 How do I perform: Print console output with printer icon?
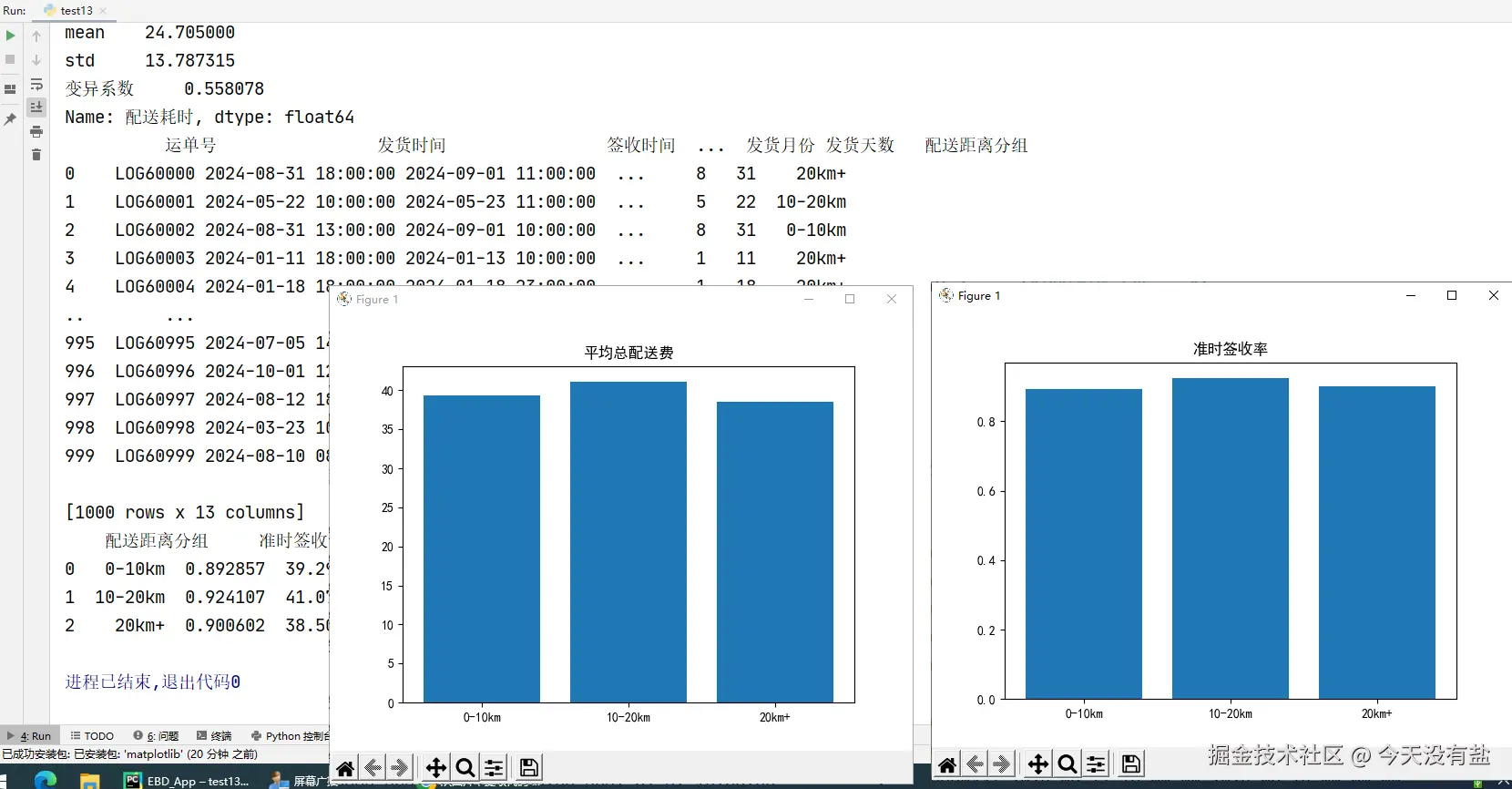[x=36, y=131]
